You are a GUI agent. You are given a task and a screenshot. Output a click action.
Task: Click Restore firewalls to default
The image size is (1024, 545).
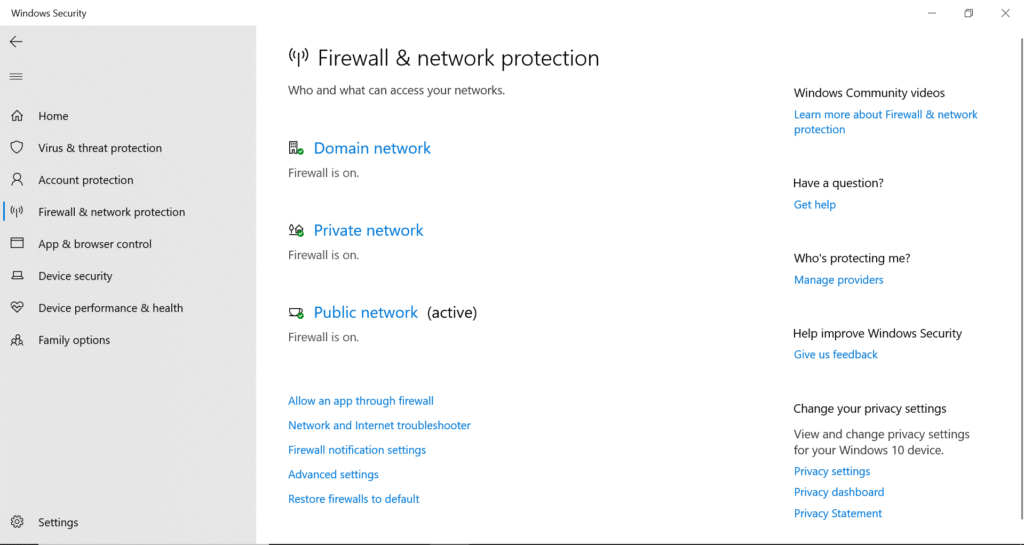354,499
